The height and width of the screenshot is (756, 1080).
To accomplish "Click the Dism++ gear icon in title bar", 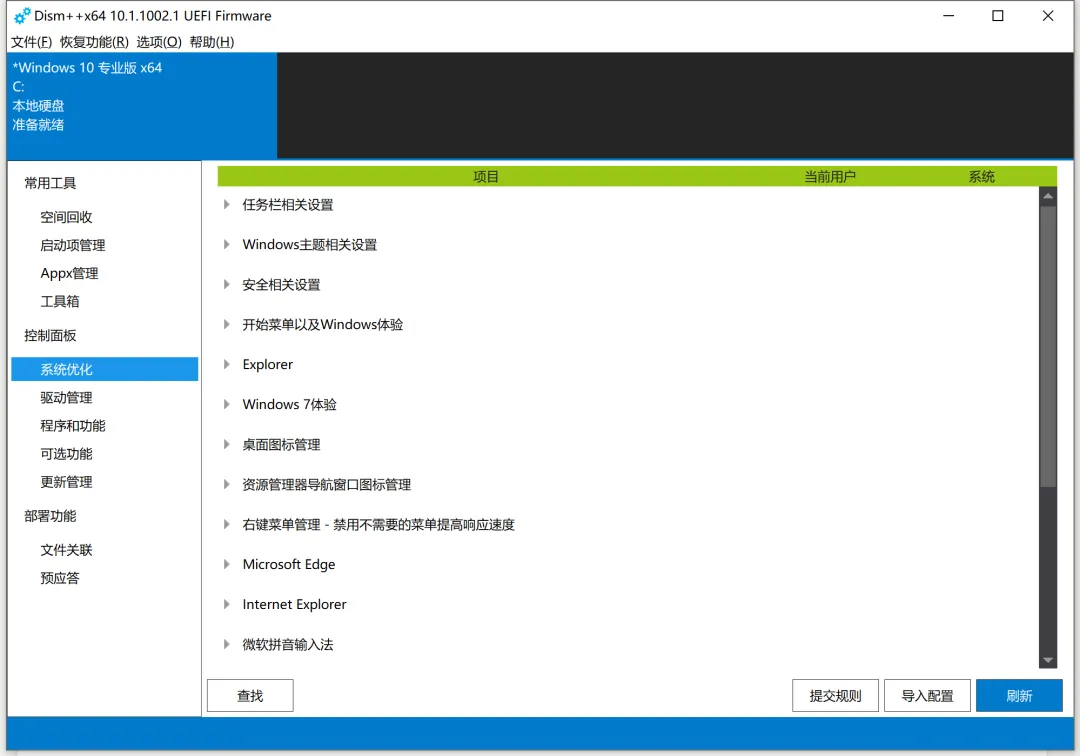I will coord(22,15).
